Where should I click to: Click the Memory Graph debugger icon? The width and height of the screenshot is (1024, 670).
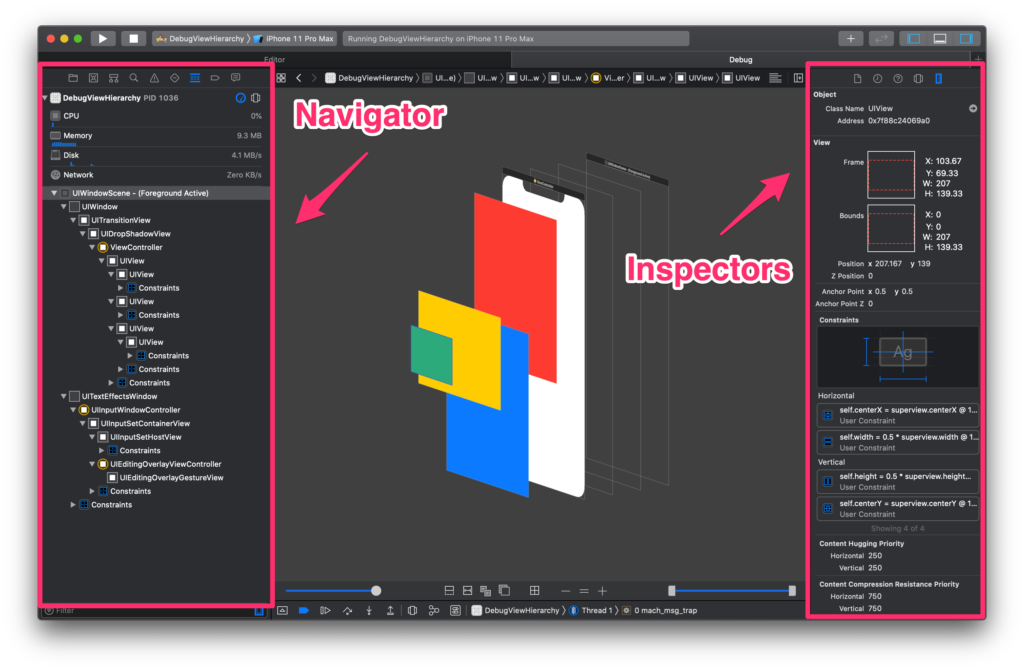point(433,610)
